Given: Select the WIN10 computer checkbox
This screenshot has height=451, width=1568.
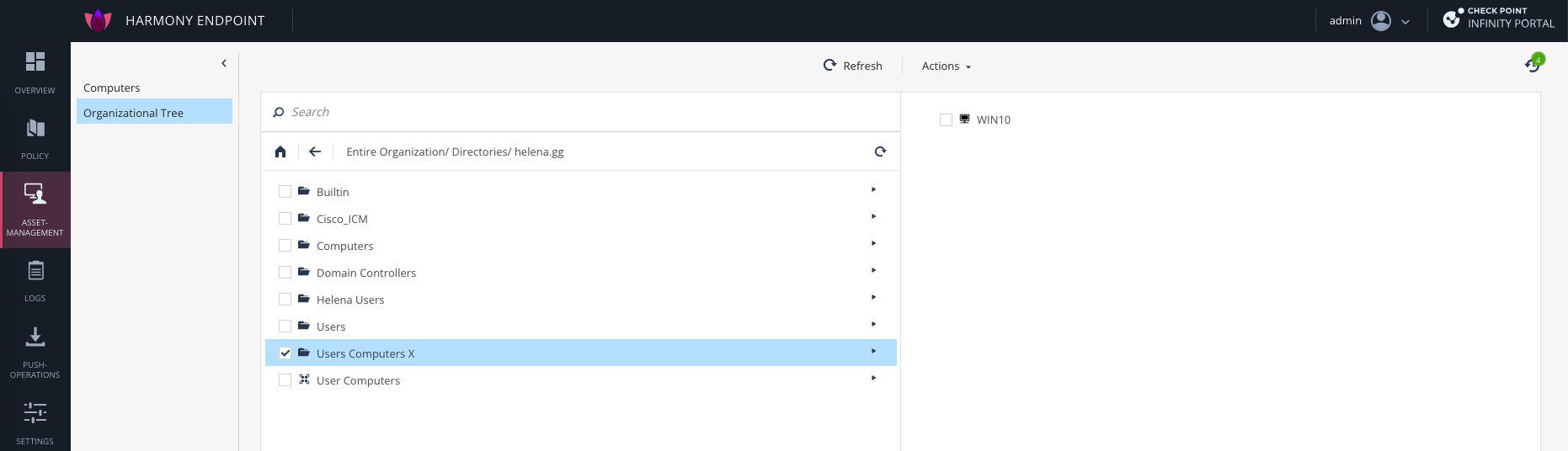Looking at the screenshot, I should [946, 120].
